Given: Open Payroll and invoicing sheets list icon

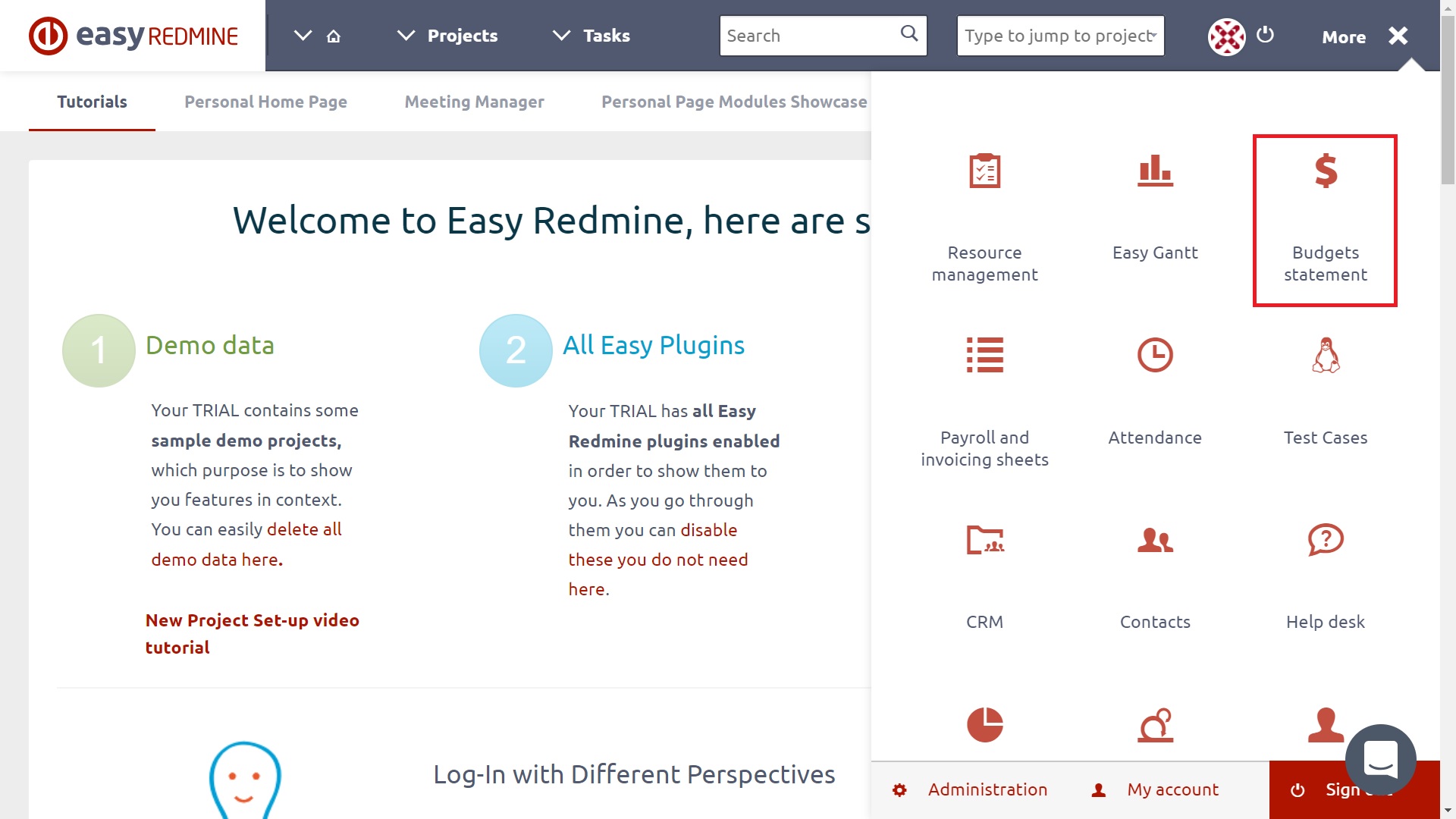Looking at the screenshot, I should click(985, 355).
